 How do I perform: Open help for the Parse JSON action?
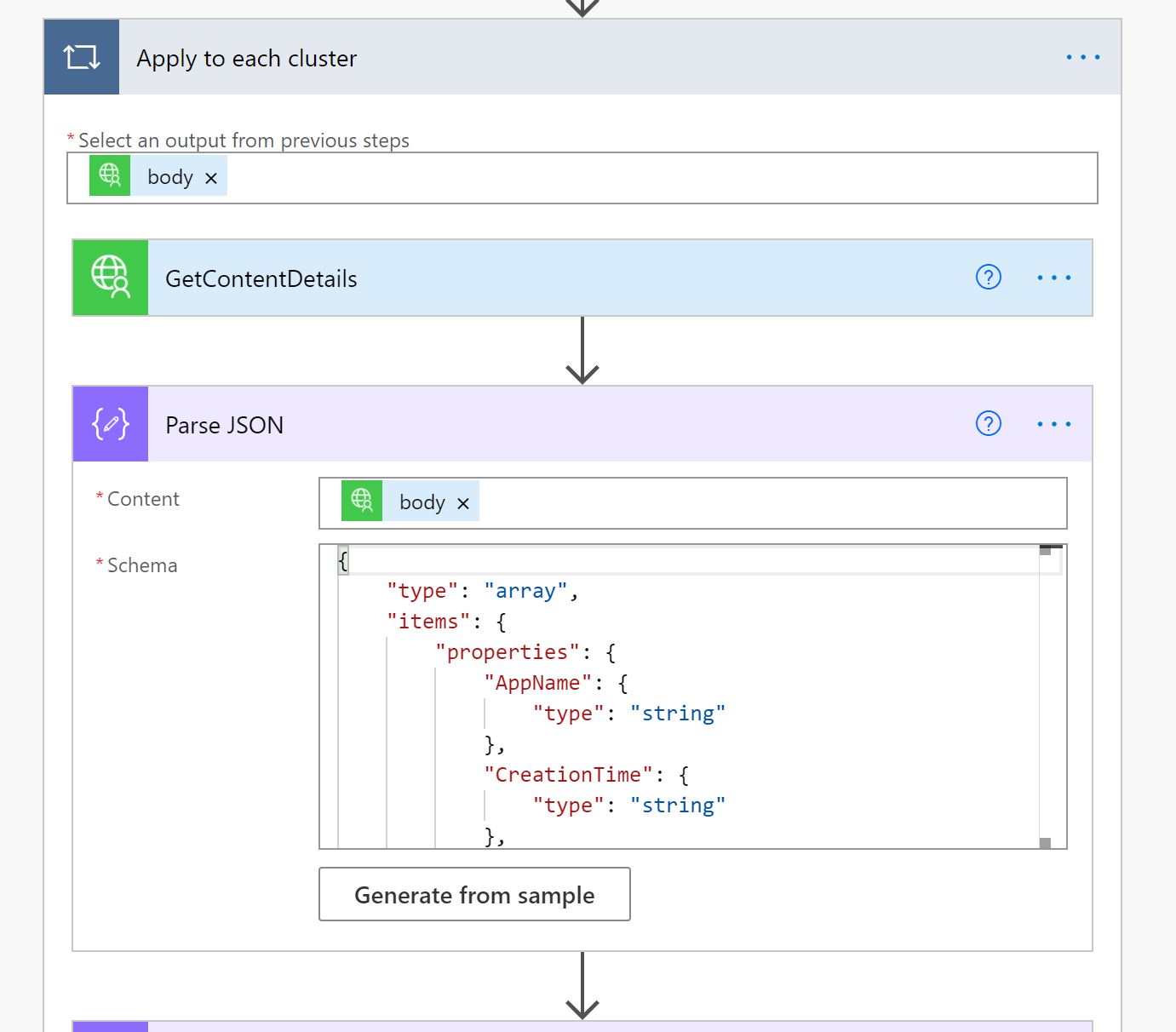988,423
